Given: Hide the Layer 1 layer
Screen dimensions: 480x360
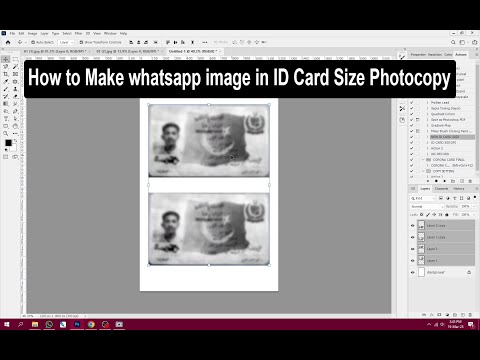Looking at the screenshot, I should [413, 261].
